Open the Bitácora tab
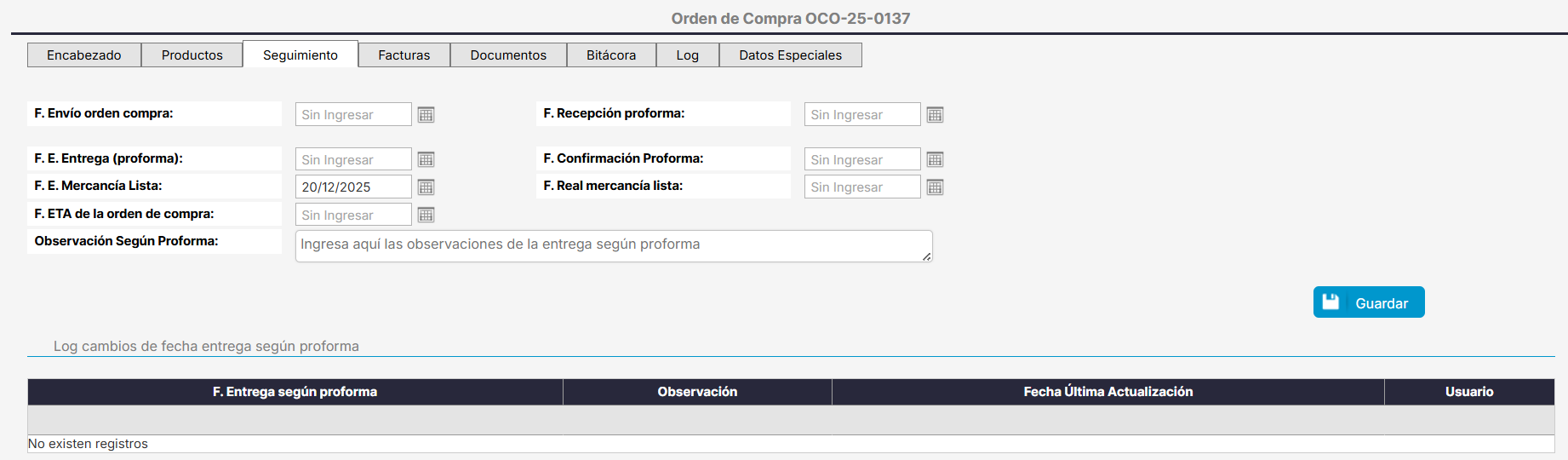 pyautogui.click(x=611, y=55)
